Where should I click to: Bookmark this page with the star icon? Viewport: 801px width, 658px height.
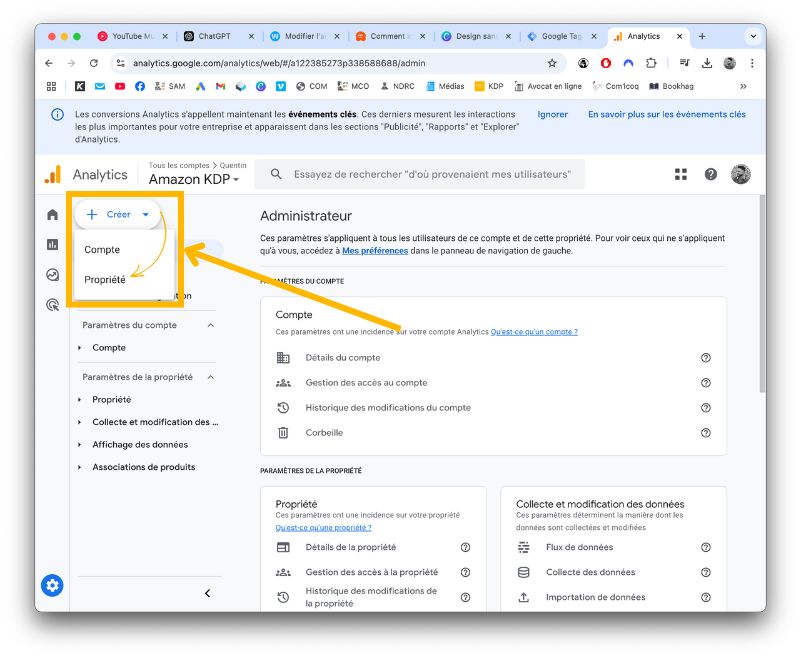552,63
